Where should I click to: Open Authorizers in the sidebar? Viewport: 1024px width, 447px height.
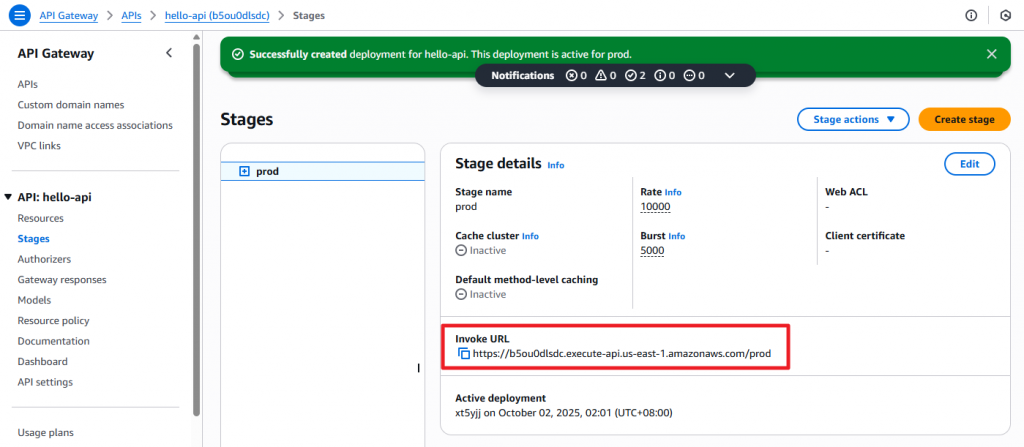click(44, 259)
